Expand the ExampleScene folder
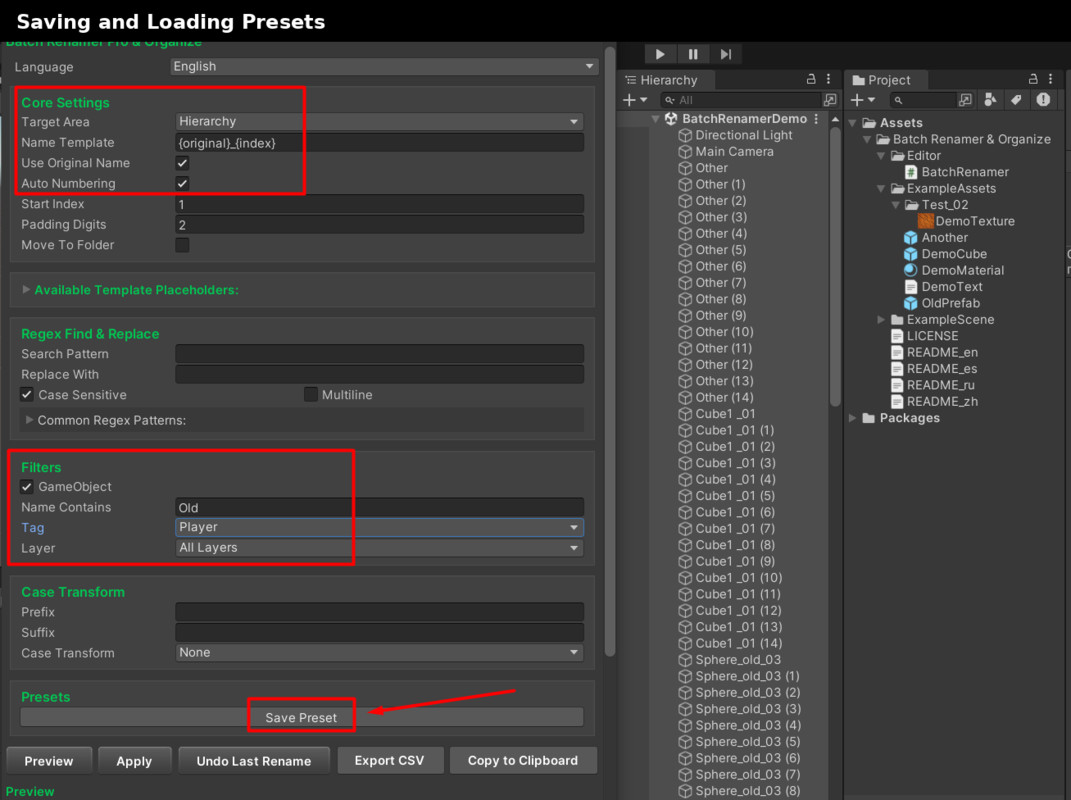The image size is (1071, 800). click(881, 320)
